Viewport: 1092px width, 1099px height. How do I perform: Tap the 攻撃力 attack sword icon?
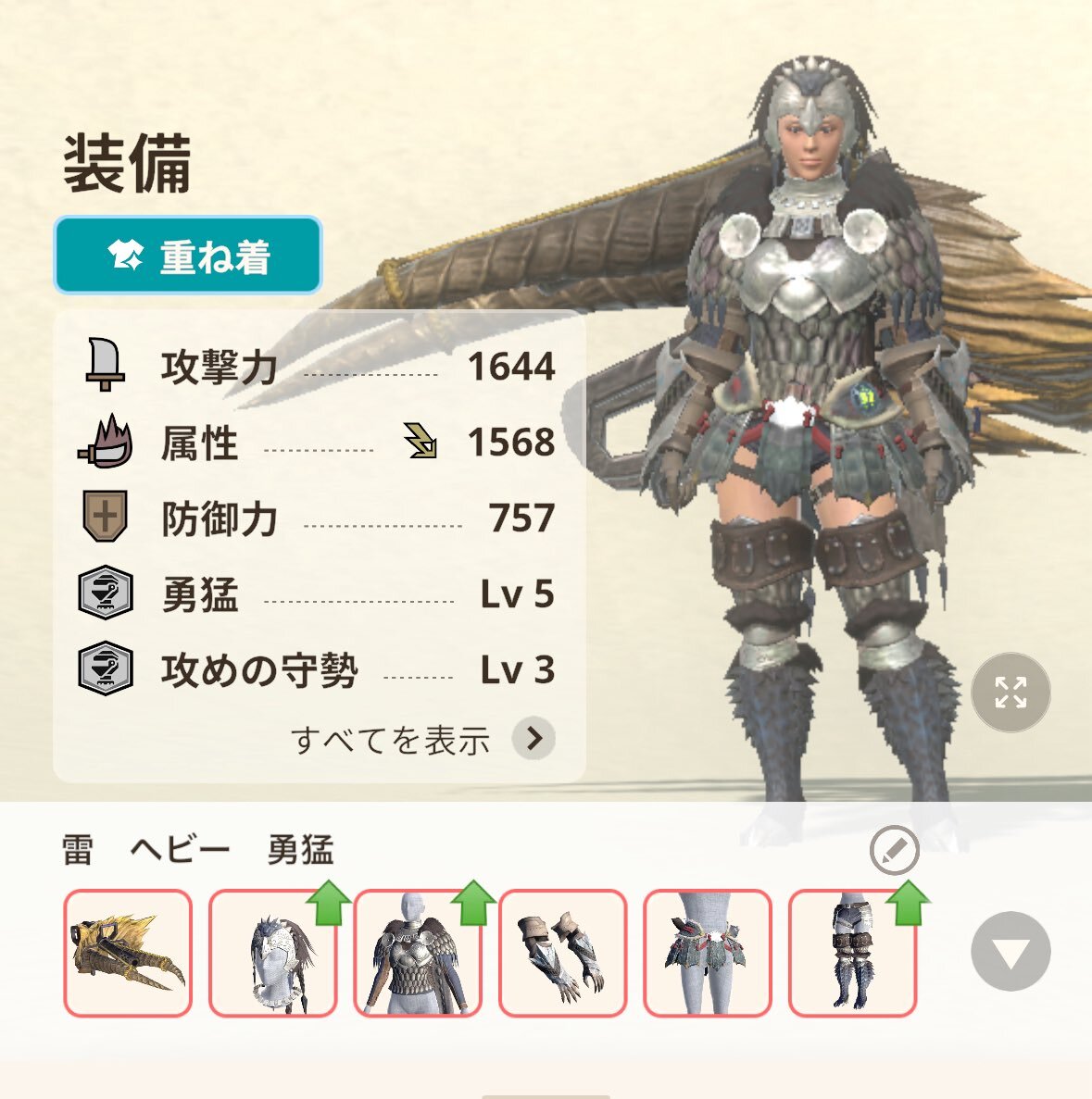click(106, 365)
